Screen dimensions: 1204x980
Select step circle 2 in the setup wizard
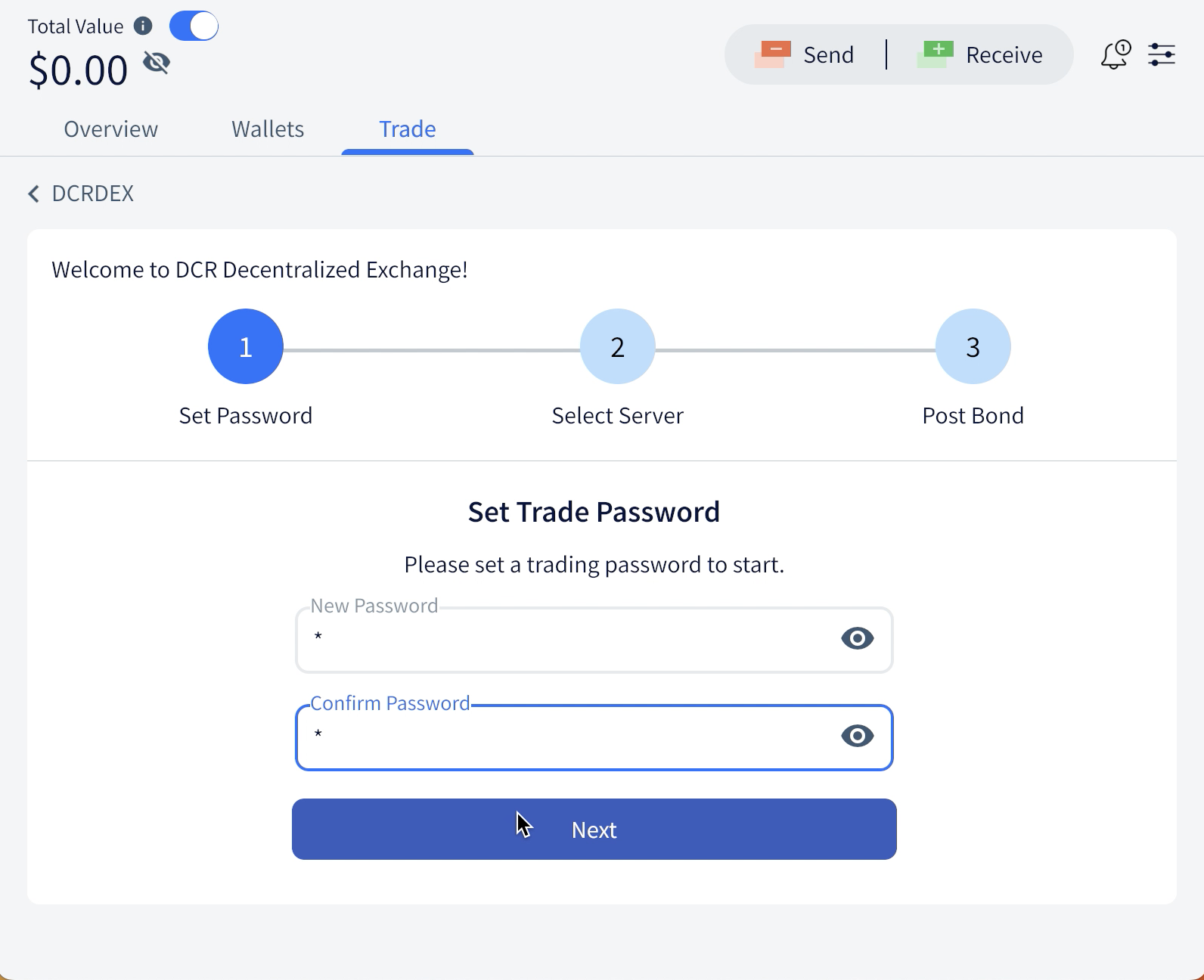[x=617, y=346]
